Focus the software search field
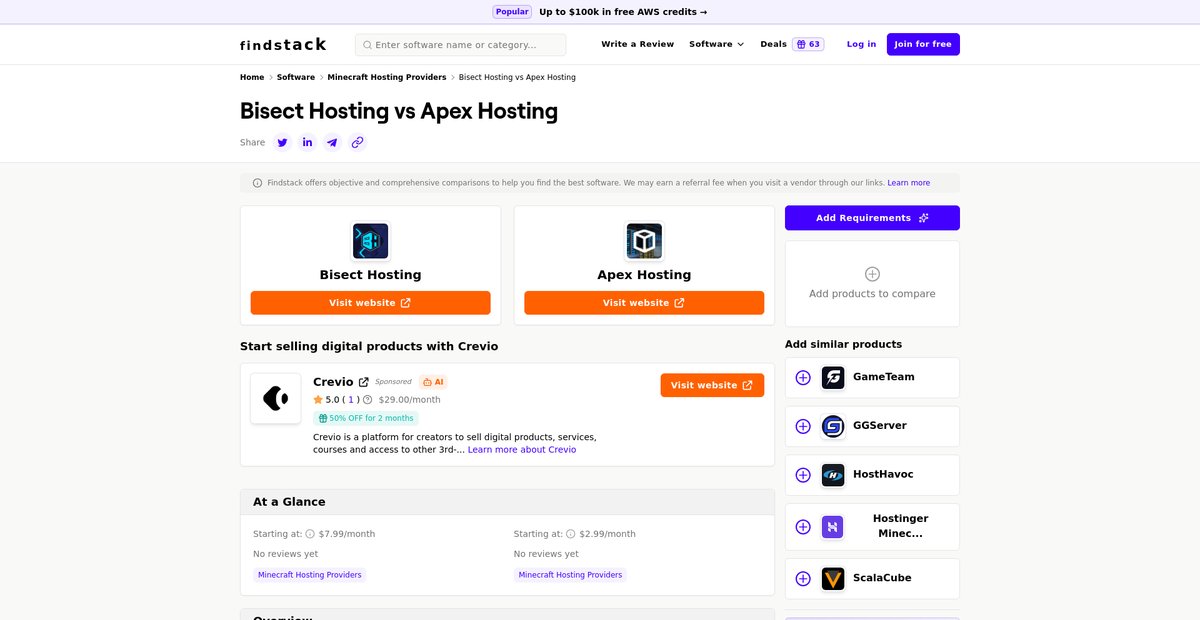 (x=461, y=45)
